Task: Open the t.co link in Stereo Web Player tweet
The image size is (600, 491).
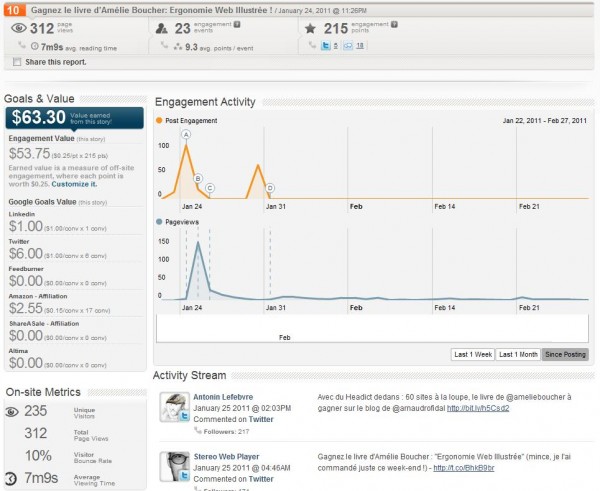Action: 464,468
